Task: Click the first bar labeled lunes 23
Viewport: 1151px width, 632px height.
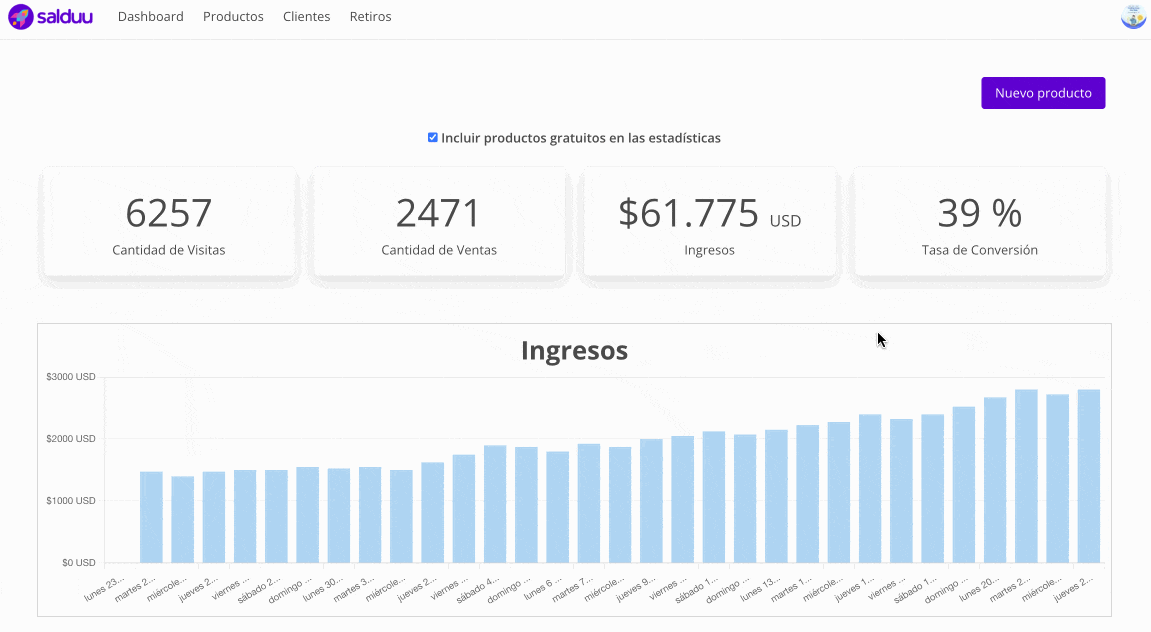Action: [x=150, y=515]
